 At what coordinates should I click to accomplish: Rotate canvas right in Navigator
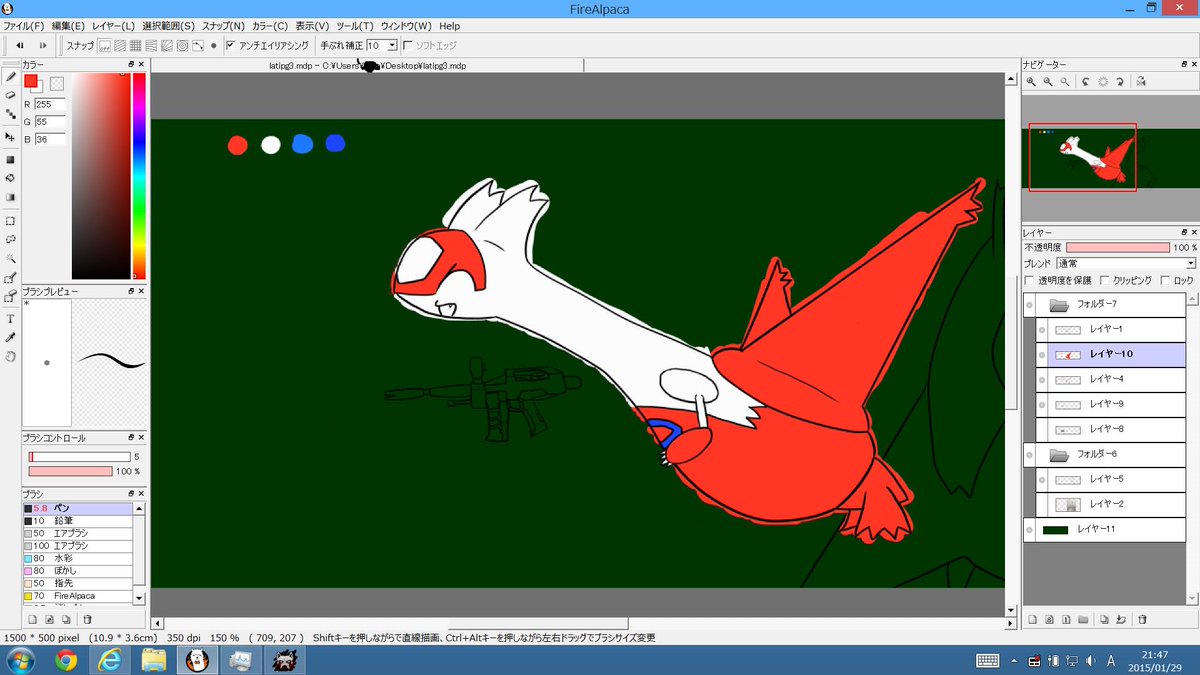(x=1120, y=82)
